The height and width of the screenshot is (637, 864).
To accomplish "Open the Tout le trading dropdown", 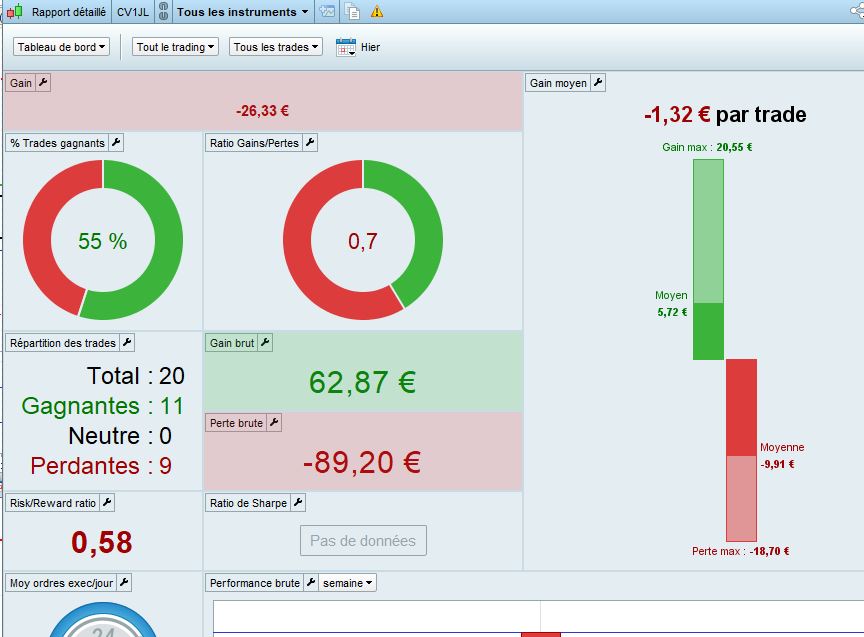I will click(x=175, y=47).
